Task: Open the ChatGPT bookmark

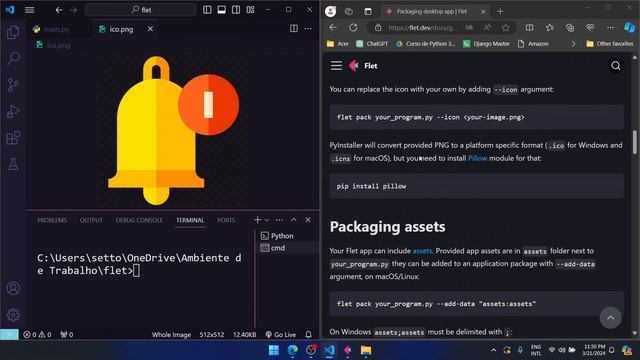Action: (x=372, y=44)
